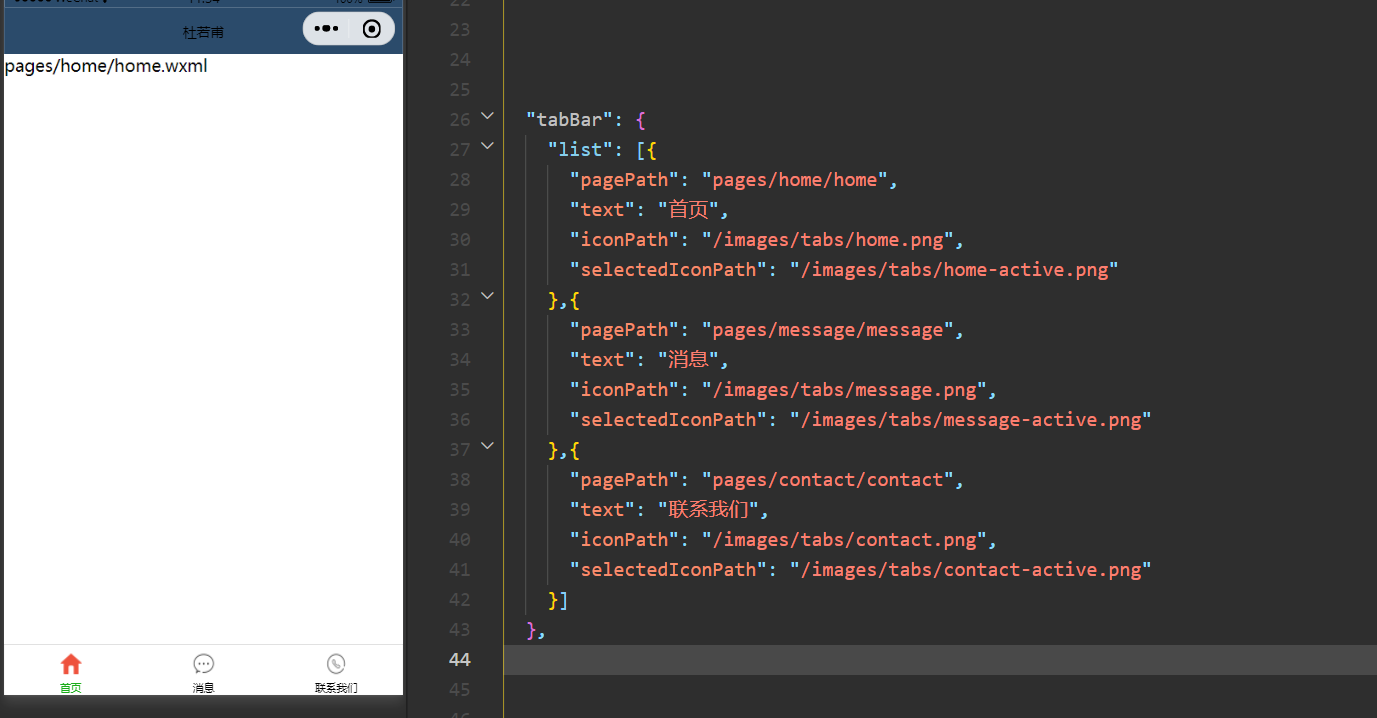Place cursor on the empty highlighted line 44
1377x718 pixels.
pos(940,660)
